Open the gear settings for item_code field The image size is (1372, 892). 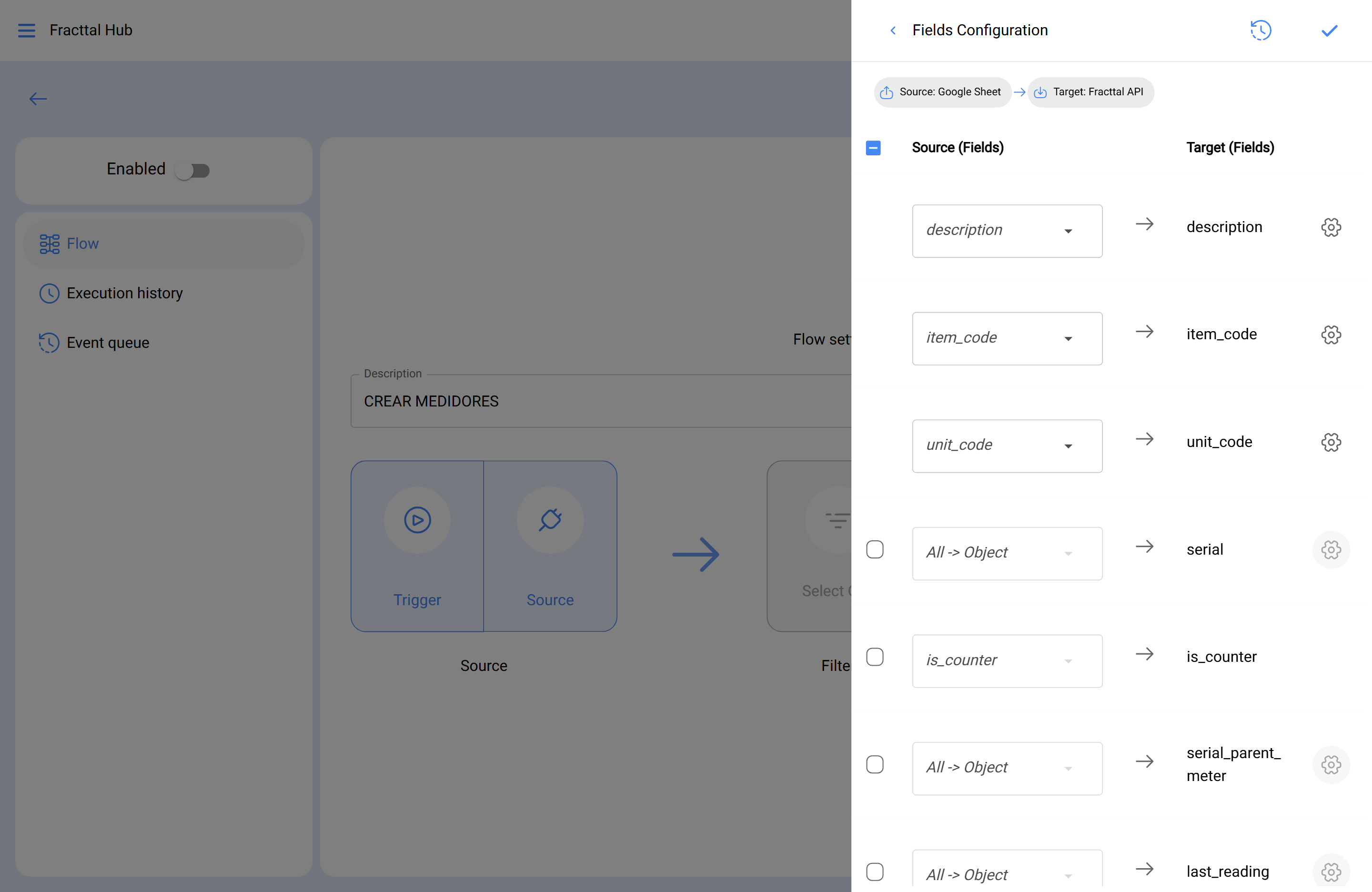click(x=1331, y=334)
